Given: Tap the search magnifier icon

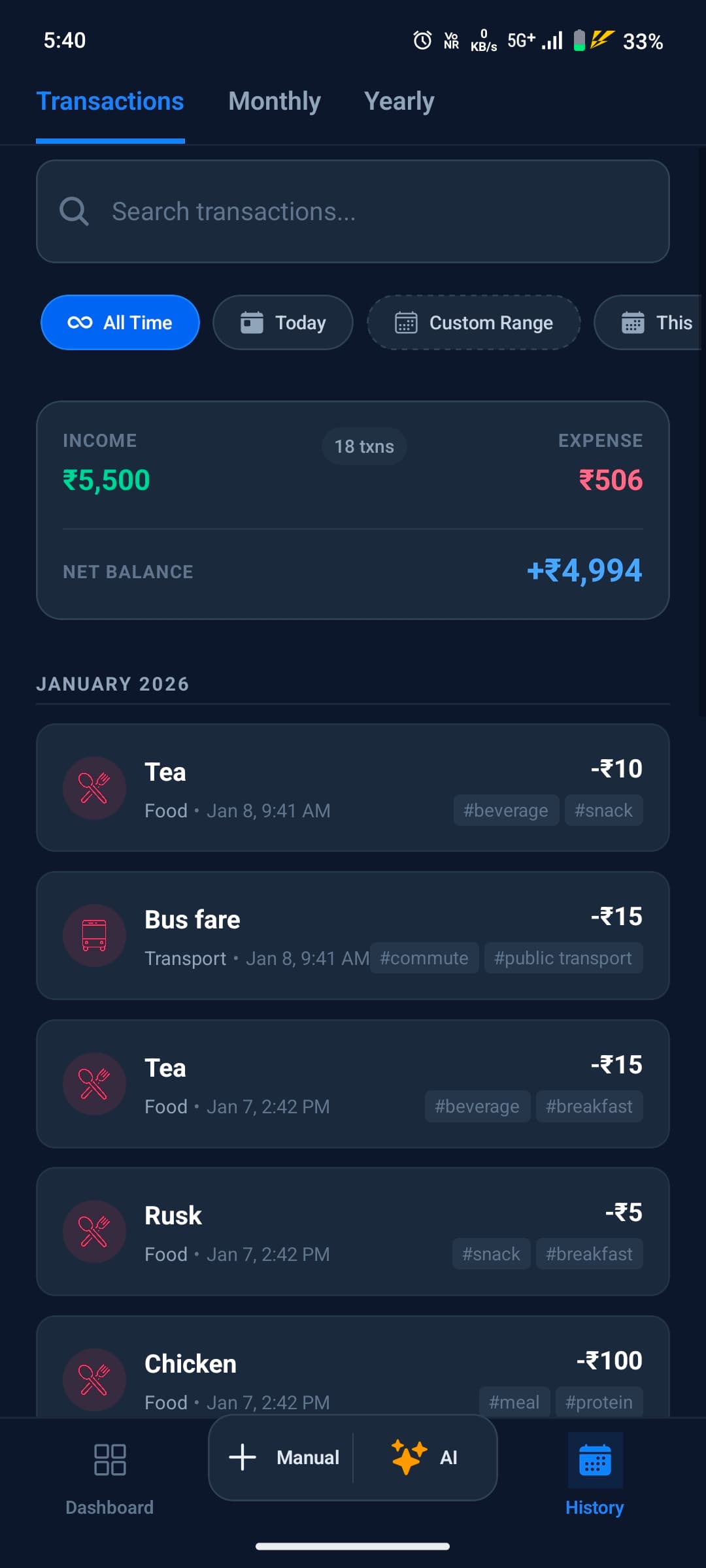Looking at the screenshot, I should (x=74, y=212).
